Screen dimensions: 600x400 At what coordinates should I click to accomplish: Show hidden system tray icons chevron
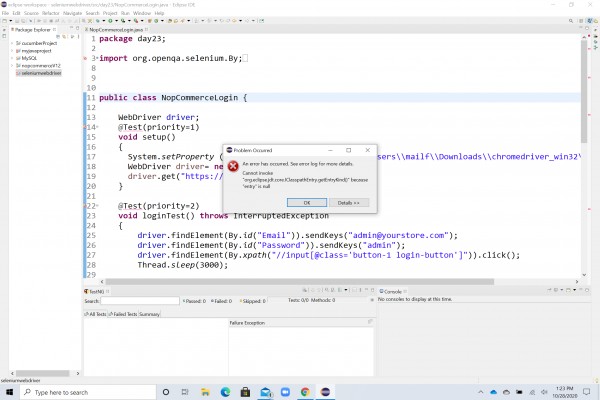click(x=481, y=392)
